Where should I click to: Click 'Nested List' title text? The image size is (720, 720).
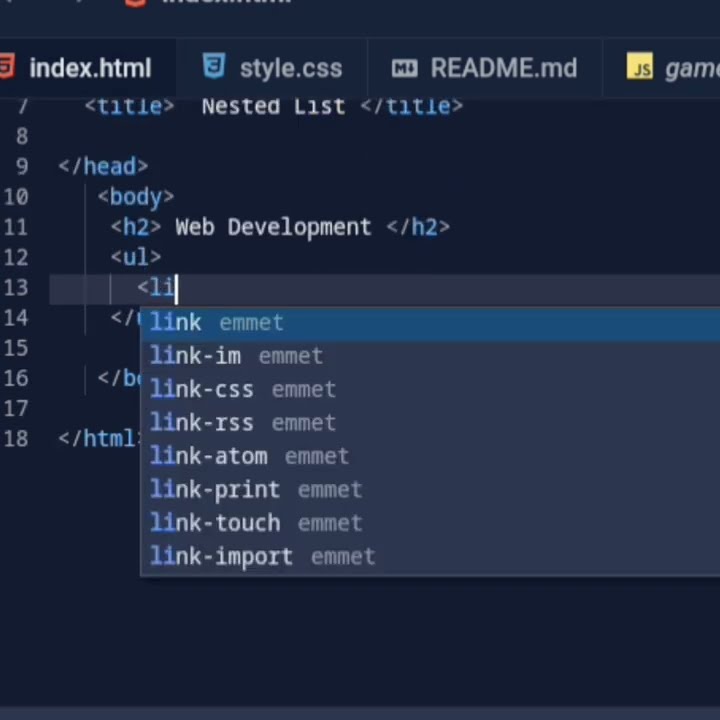[x=273, y=107]
